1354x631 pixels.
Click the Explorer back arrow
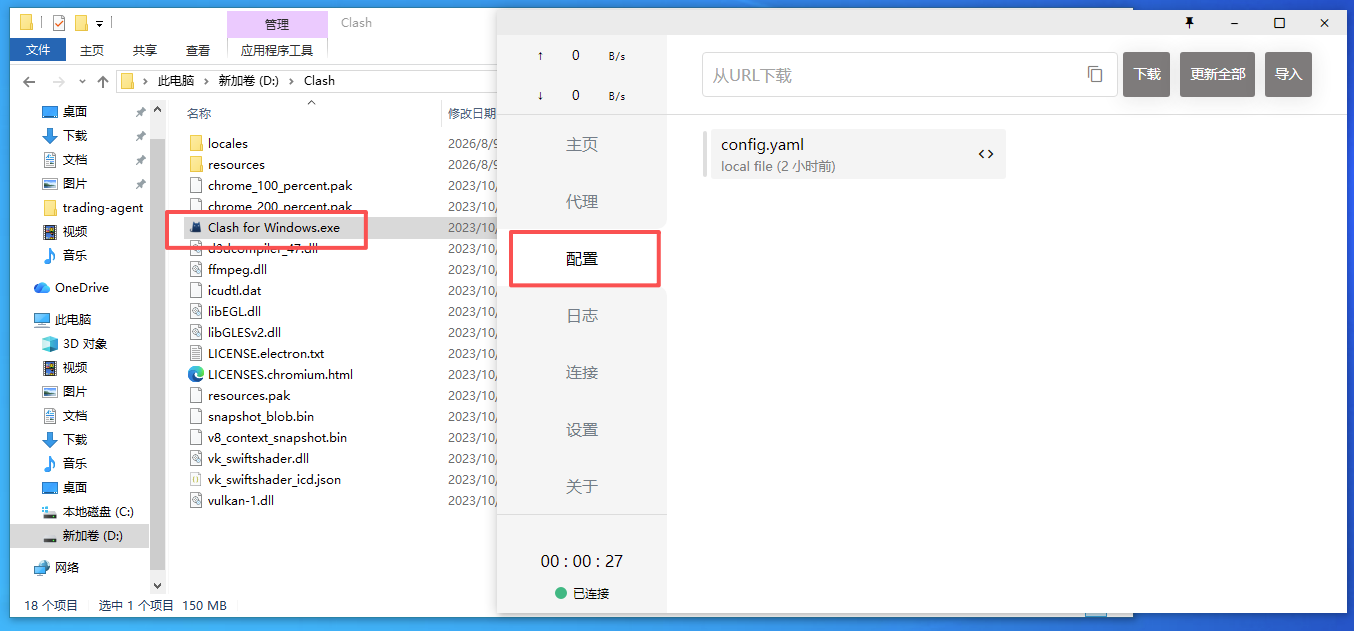coord(30,81)
